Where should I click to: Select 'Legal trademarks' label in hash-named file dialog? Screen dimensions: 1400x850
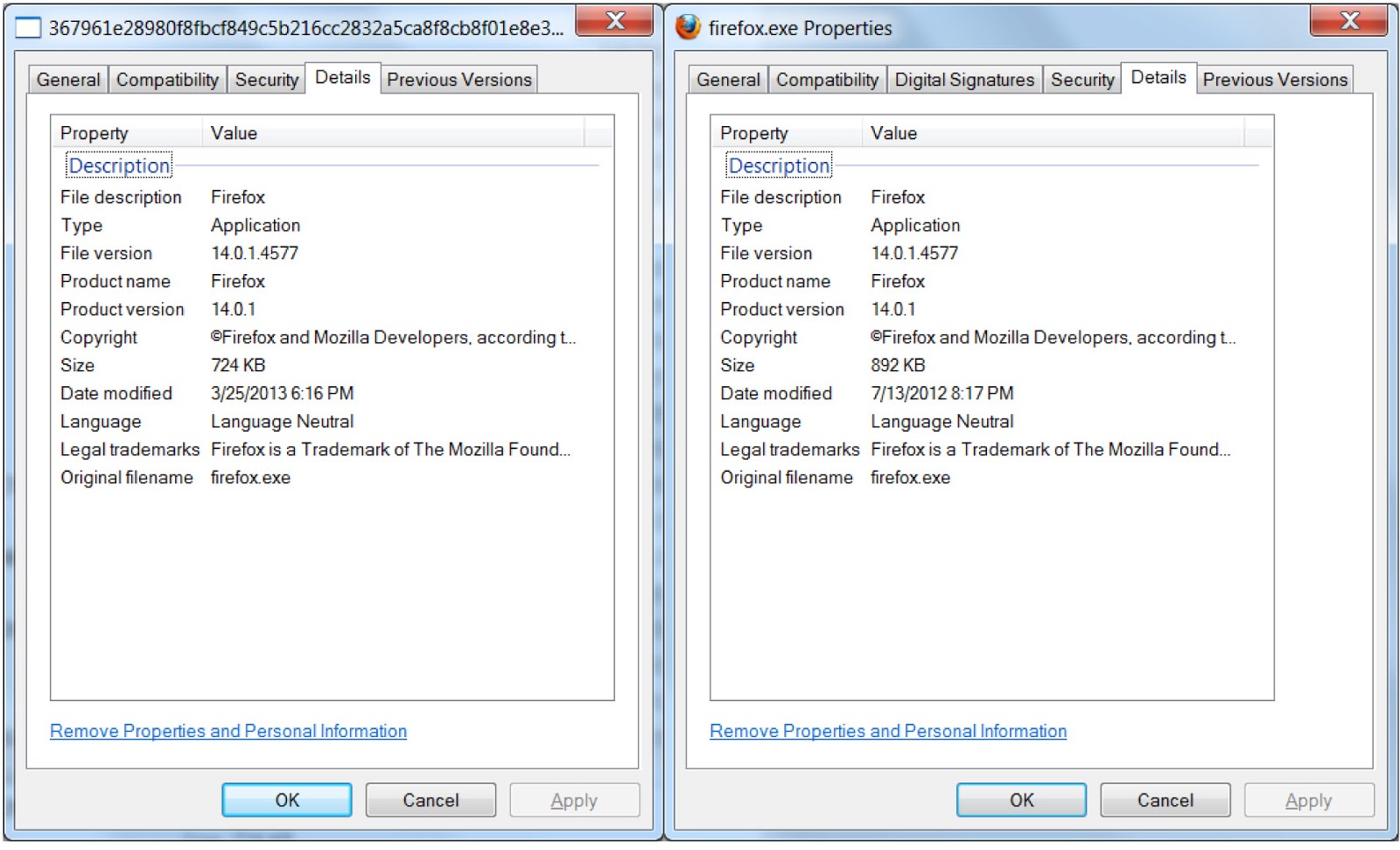129,449
